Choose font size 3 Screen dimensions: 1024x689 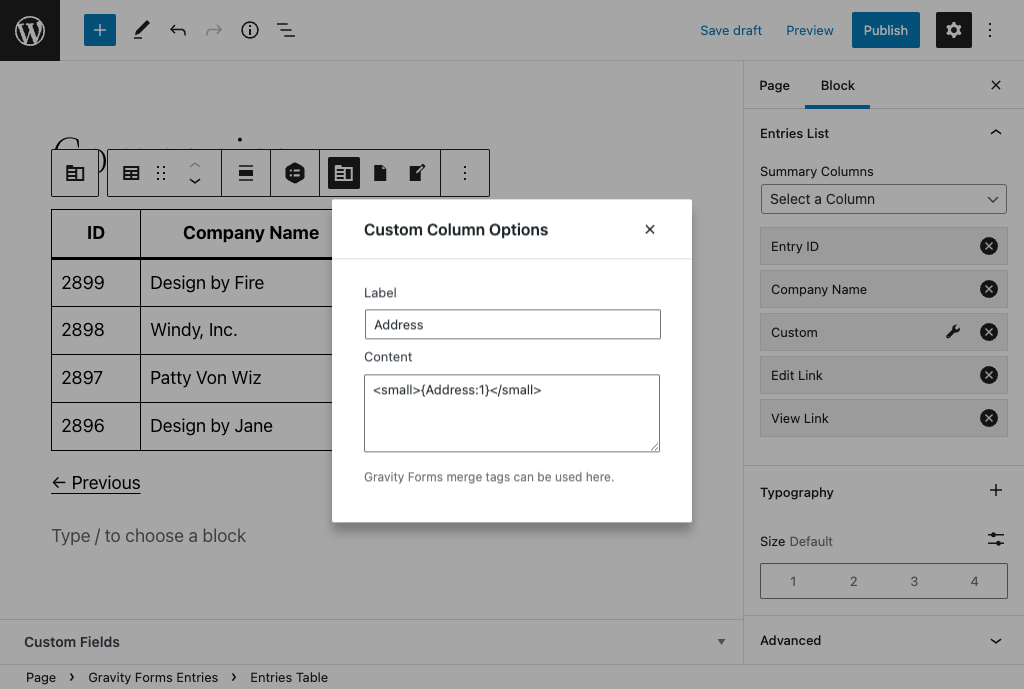click(x=914, y=581)
